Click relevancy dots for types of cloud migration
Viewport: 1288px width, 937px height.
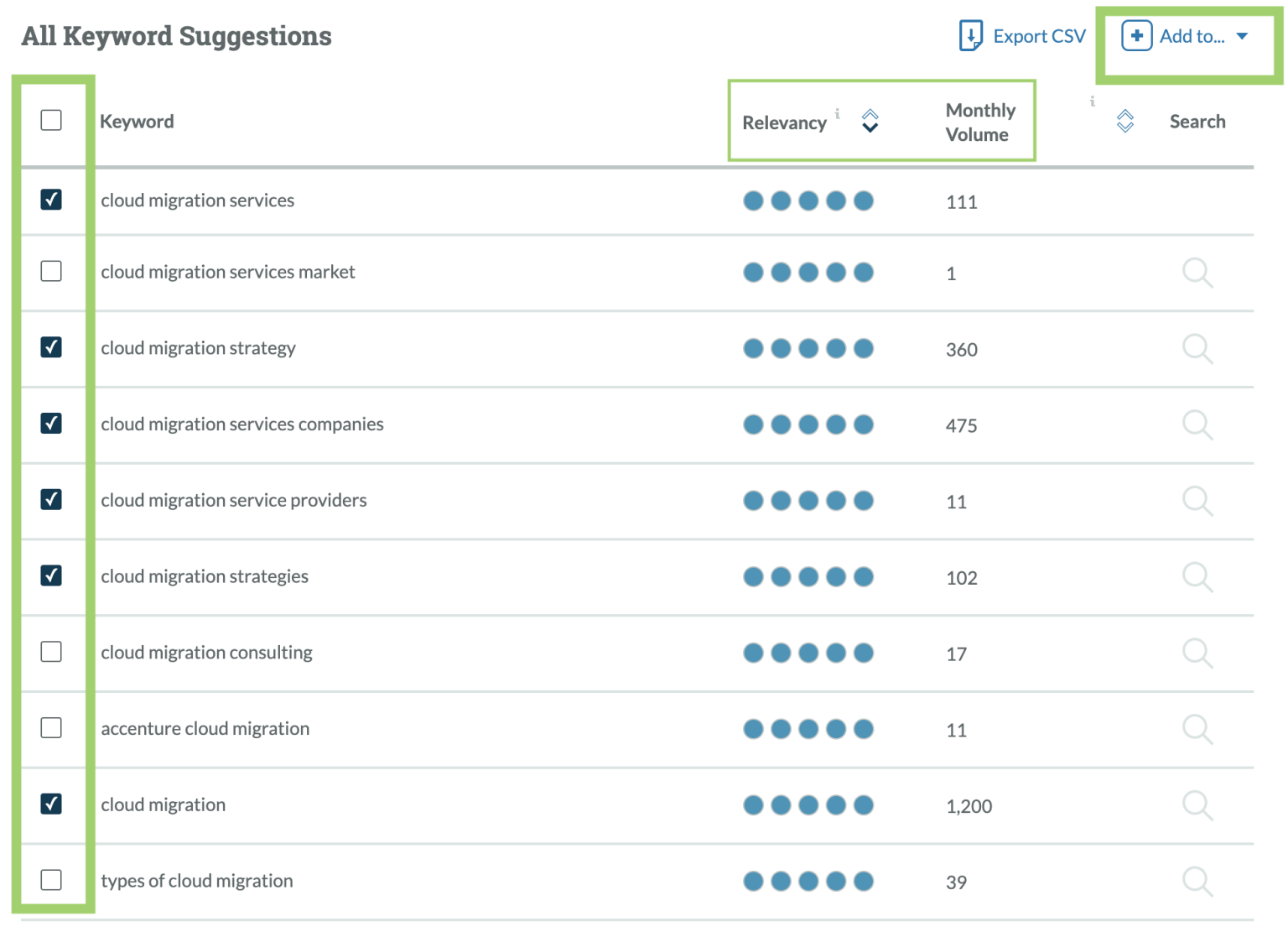pos(808,881)
